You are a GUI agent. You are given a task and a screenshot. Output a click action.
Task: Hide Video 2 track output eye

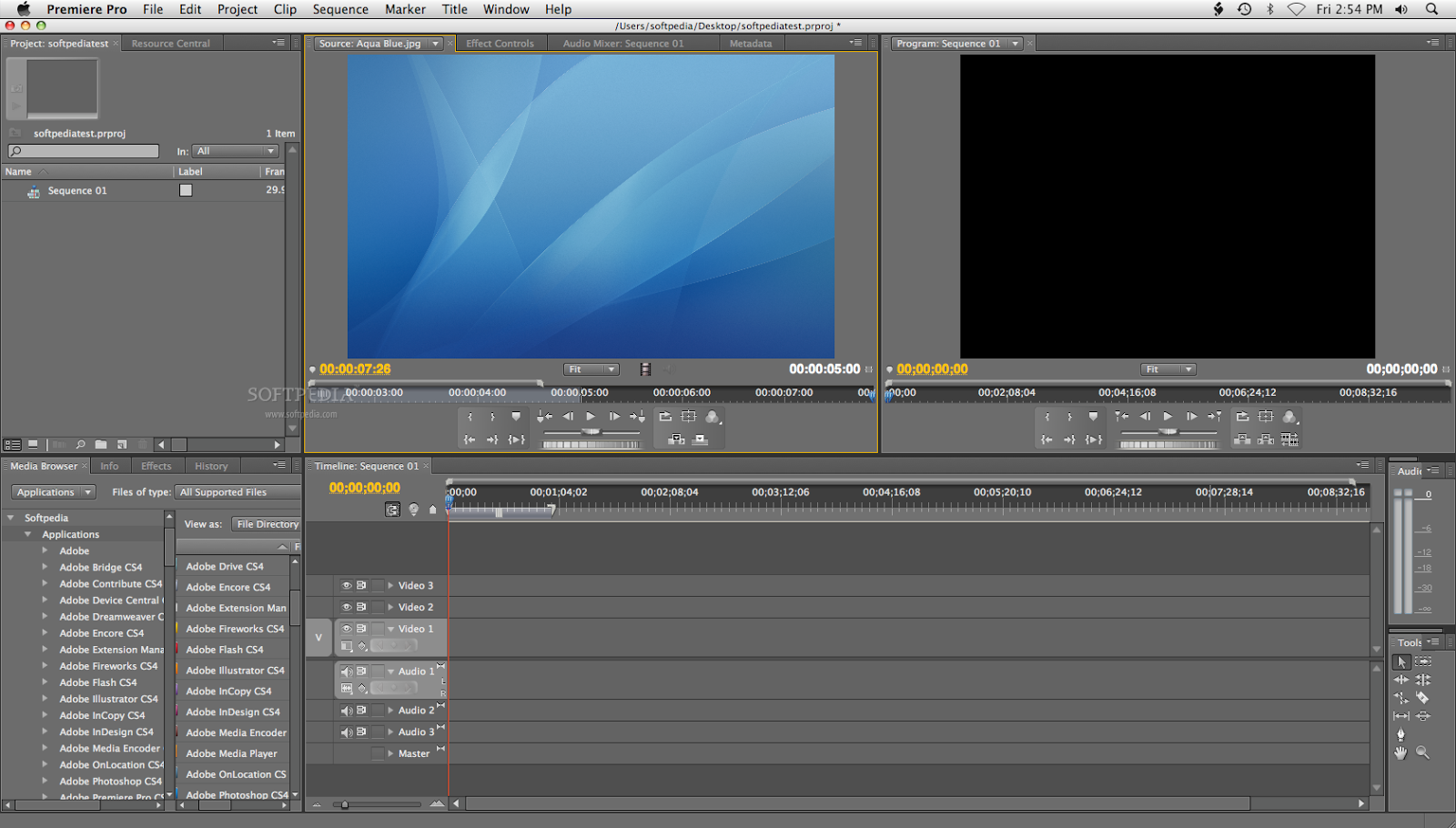[347, 607]
